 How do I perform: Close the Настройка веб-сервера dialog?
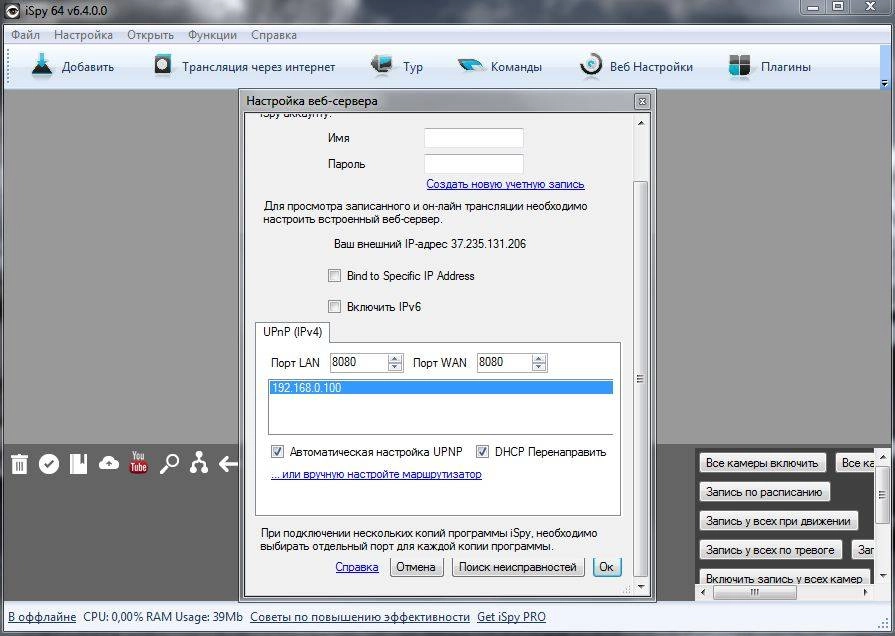coord(642,101)
